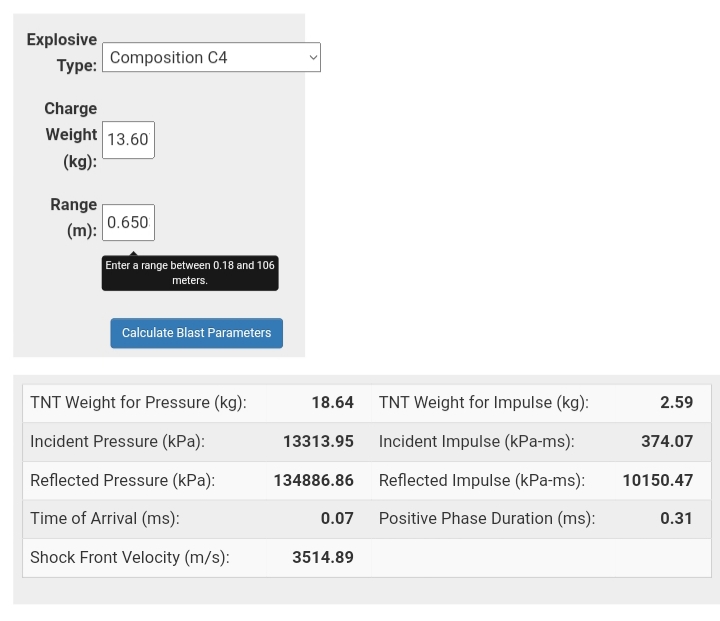Click the TNT Weight for Impulse value 2.59

click(x=676, y=402)
